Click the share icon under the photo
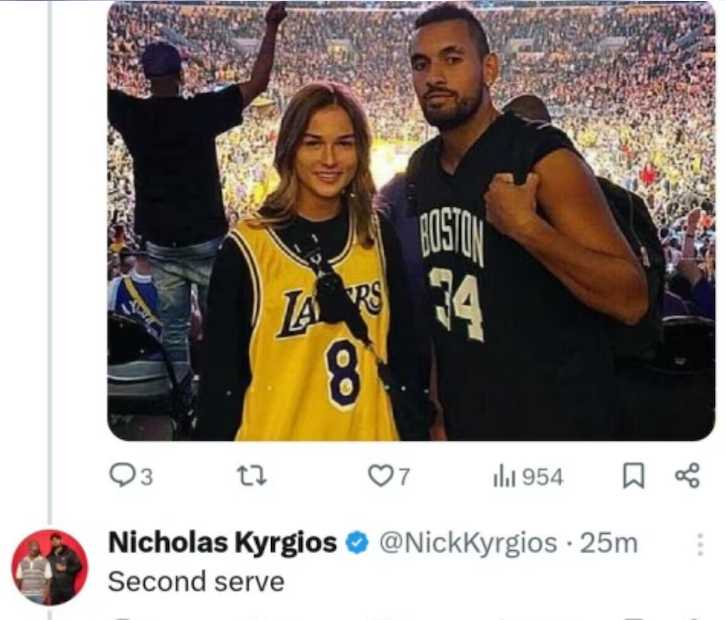The image size is (726, 620). [687, 476]
